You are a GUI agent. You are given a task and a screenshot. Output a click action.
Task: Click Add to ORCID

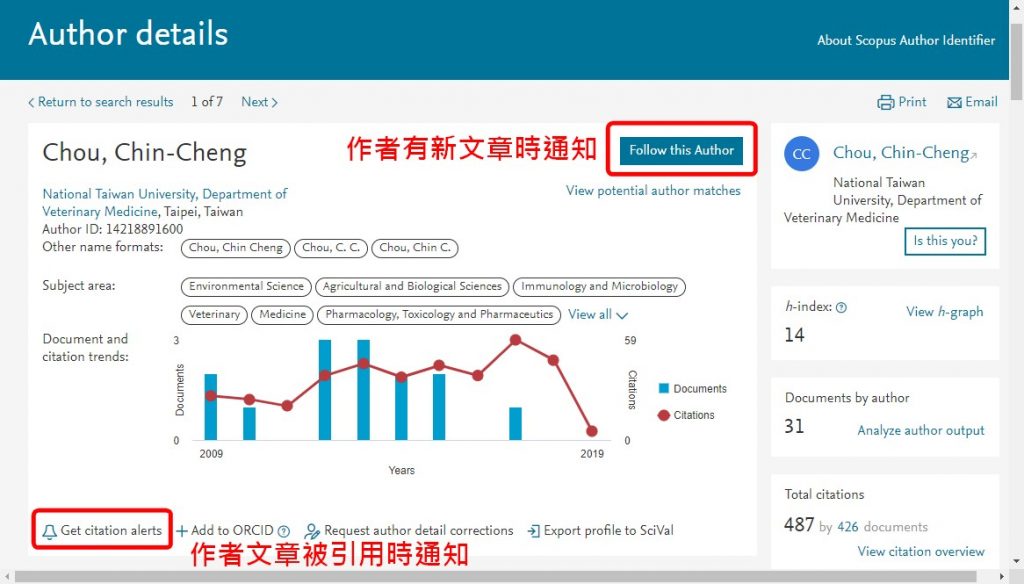point(232,530)
